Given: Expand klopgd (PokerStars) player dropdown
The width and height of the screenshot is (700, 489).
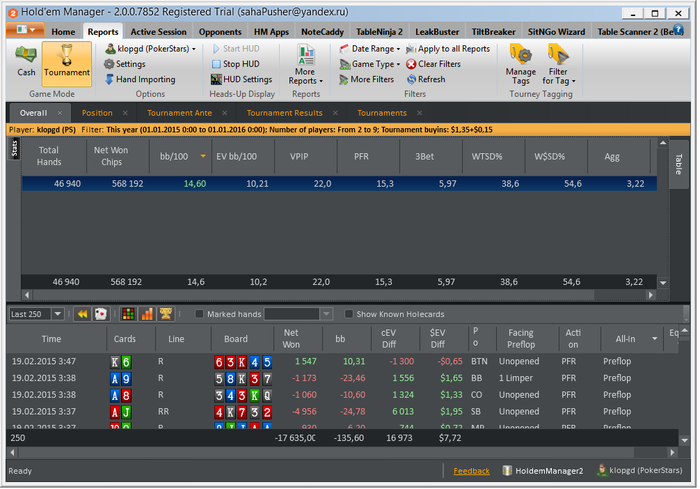Looking at the screenshot, I should 194,49.
